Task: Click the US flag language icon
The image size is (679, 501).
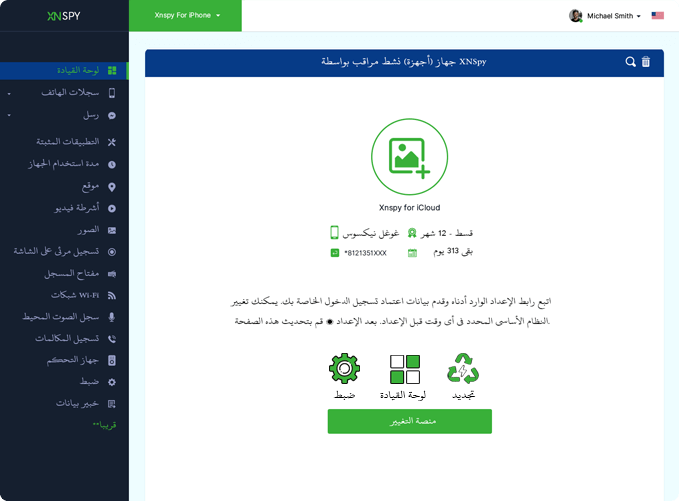Action: click(657, 16)
